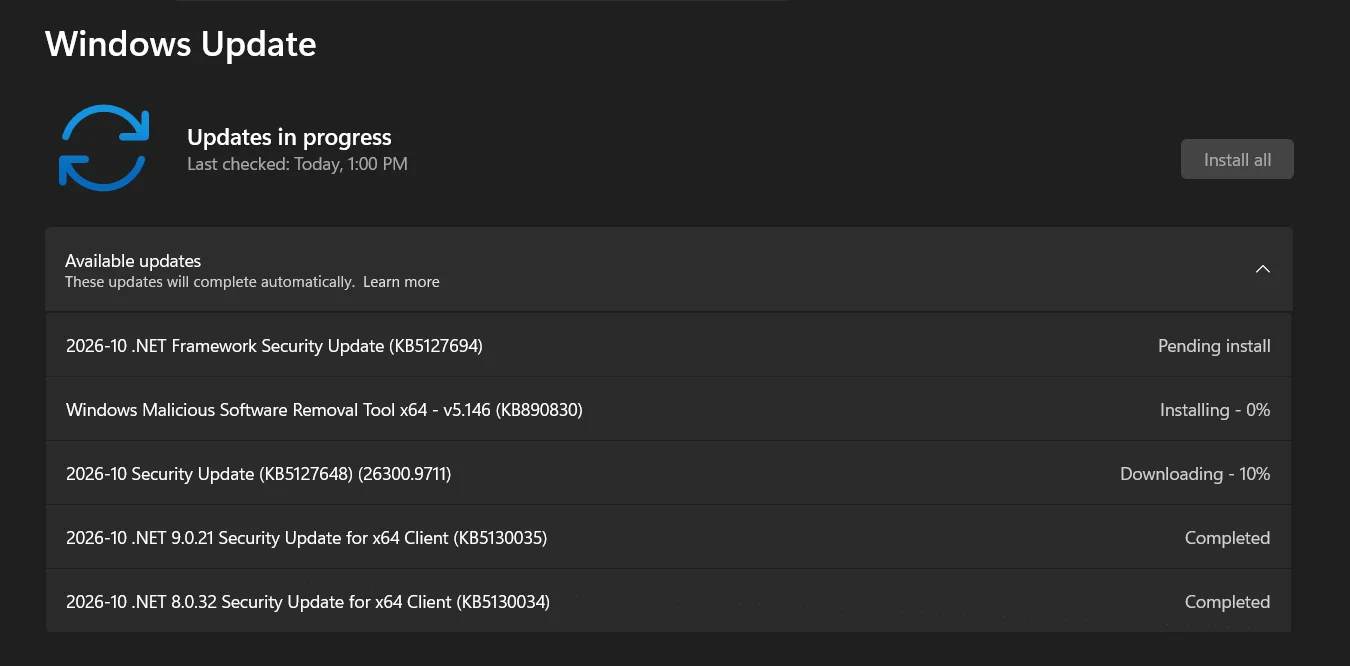This screenshot has width=1350, height=666.
Task: Select the .NET 9.0.21 Security Update row
Action: [x=668, y=537]
